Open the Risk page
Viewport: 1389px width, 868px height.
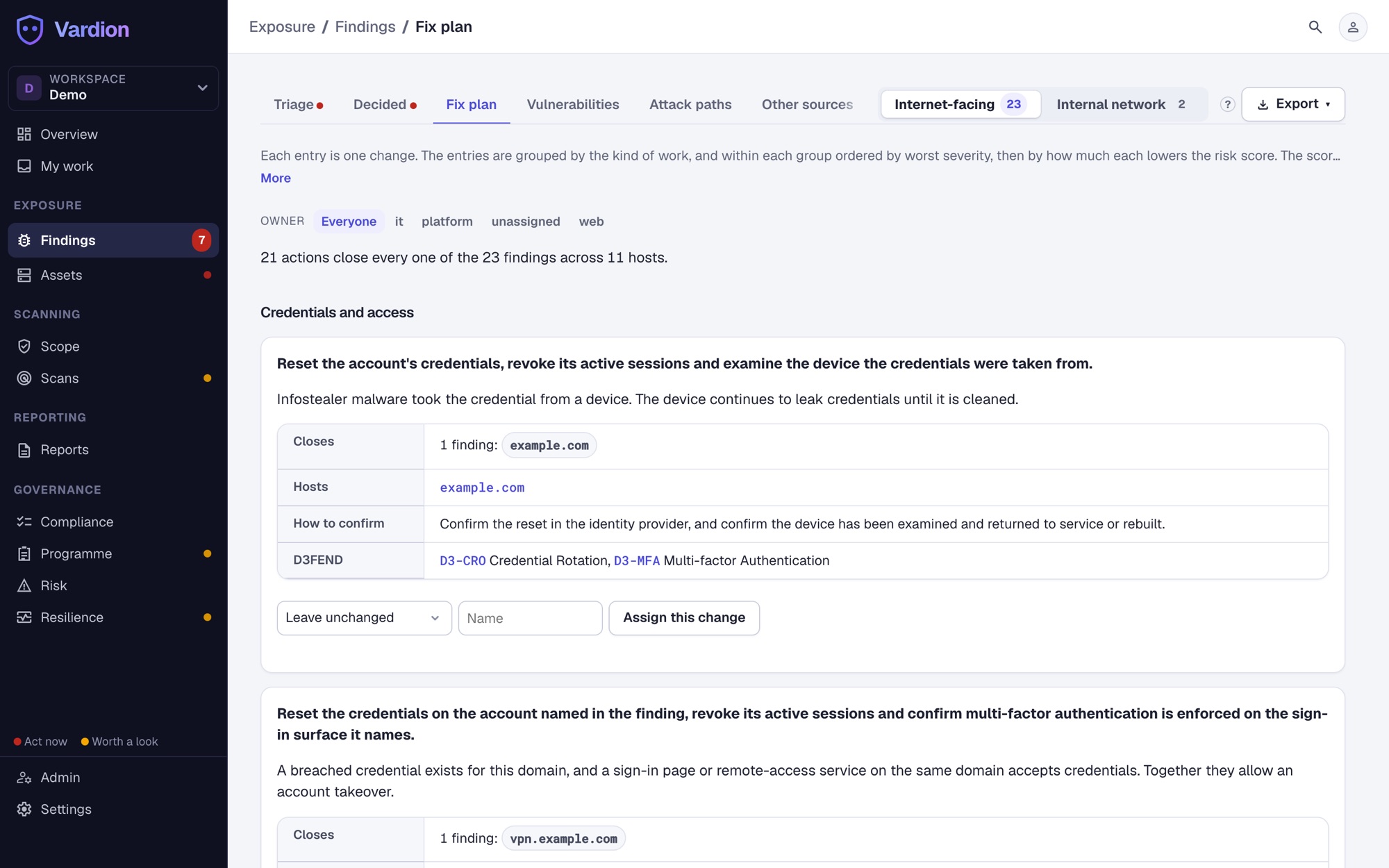point(113,585)
